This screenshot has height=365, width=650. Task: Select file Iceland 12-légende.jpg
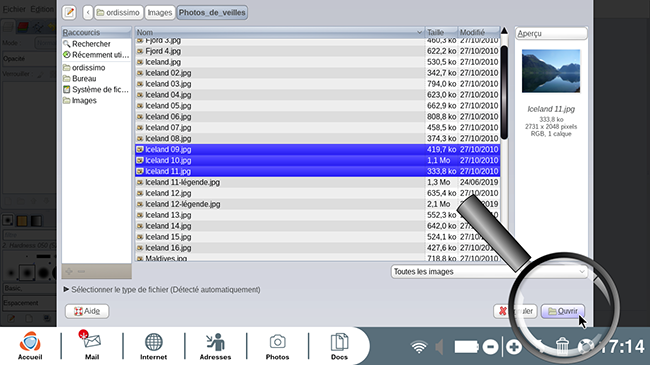(x=318, y=204)
